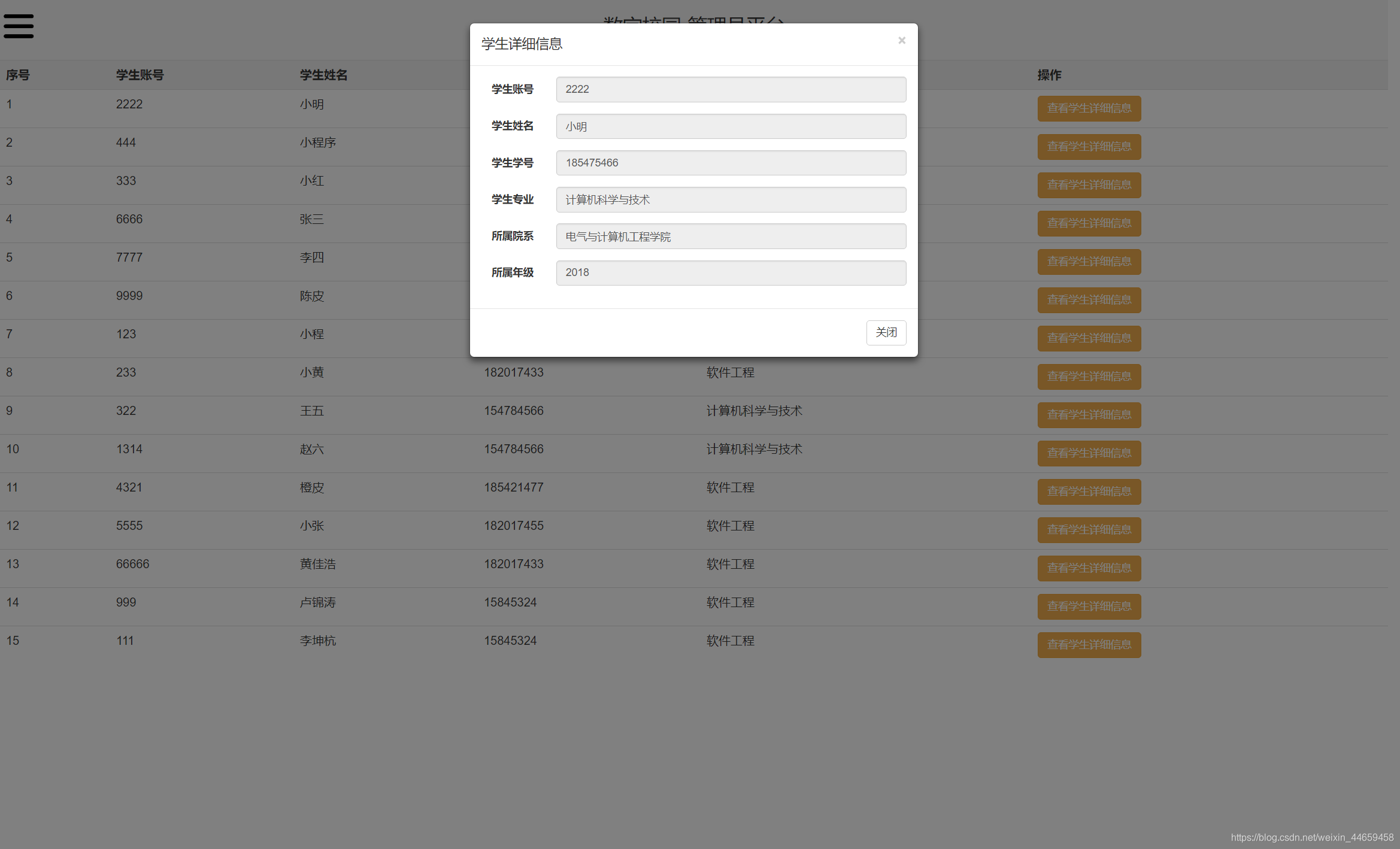Click the 序号 column header
Viewport: 1400px width, 849px height.
click(18, 75)
